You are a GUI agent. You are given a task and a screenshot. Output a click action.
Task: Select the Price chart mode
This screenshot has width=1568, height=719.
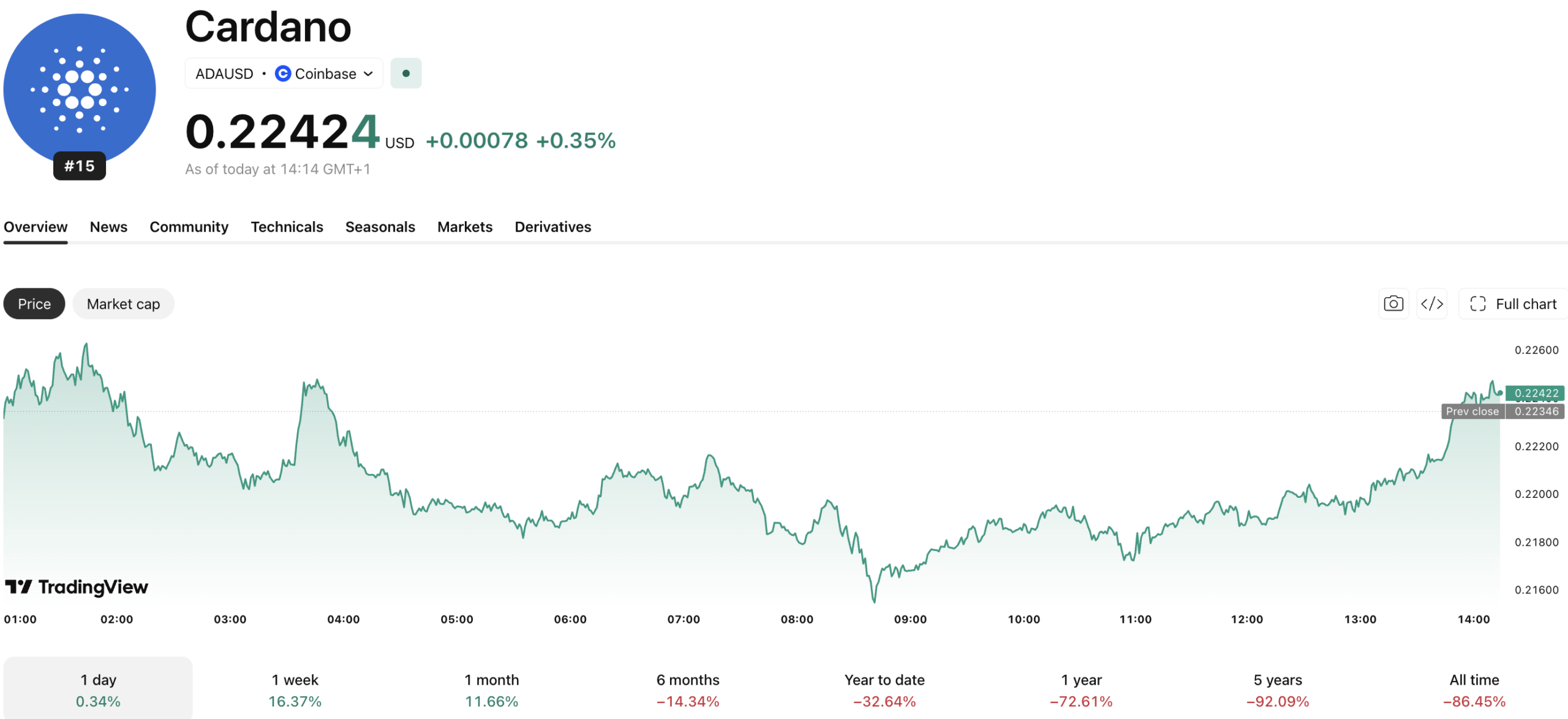tap(34, 304)
